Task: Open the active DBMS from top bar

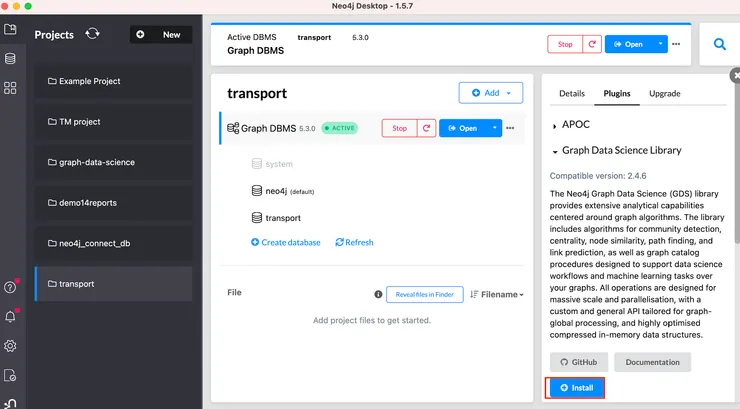Action: (629, 44)
